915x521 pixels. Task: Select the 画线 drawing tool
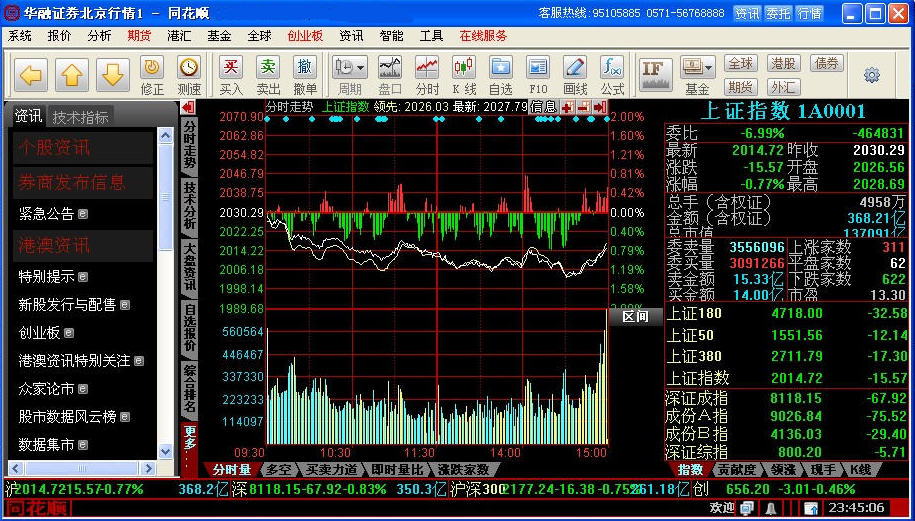coord(575,76)
